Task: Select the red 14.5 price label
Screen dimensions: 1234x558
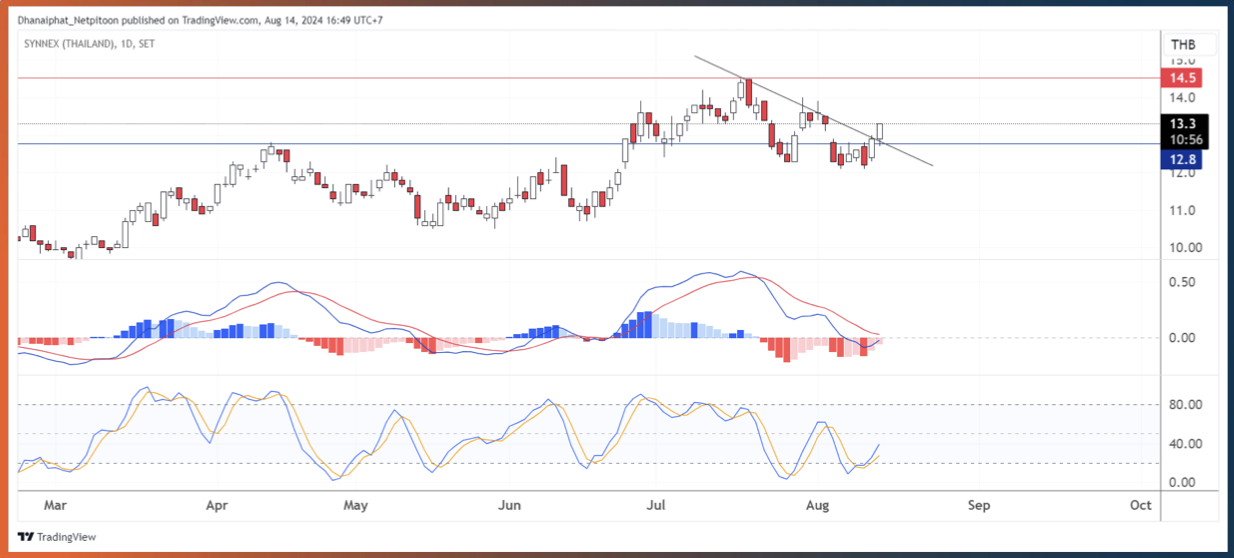Action: pyautogui.click(x=1184, y=78)
